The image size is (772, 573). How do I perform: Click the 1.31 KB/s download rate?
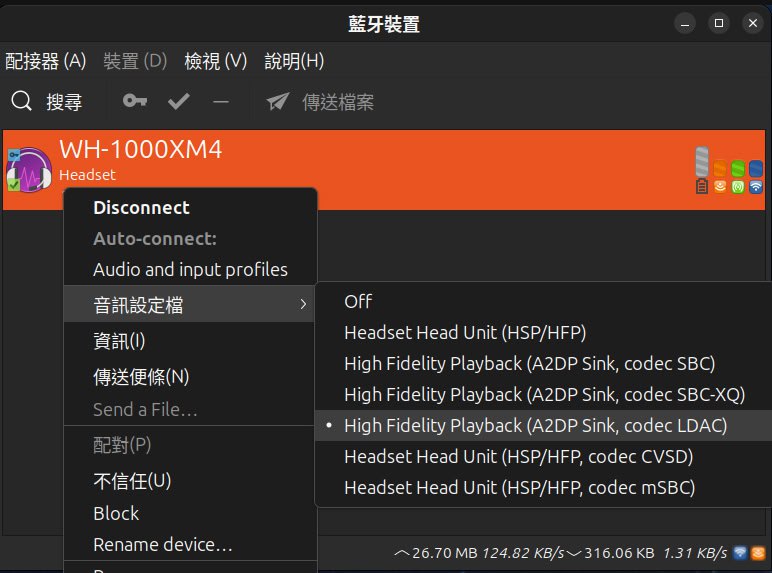(695, 553)
